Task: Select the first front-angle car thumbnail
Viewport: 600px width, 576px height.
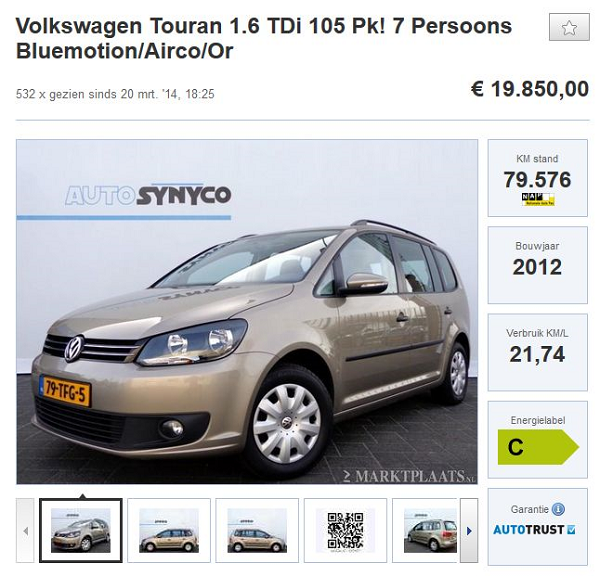Action: 81,530
